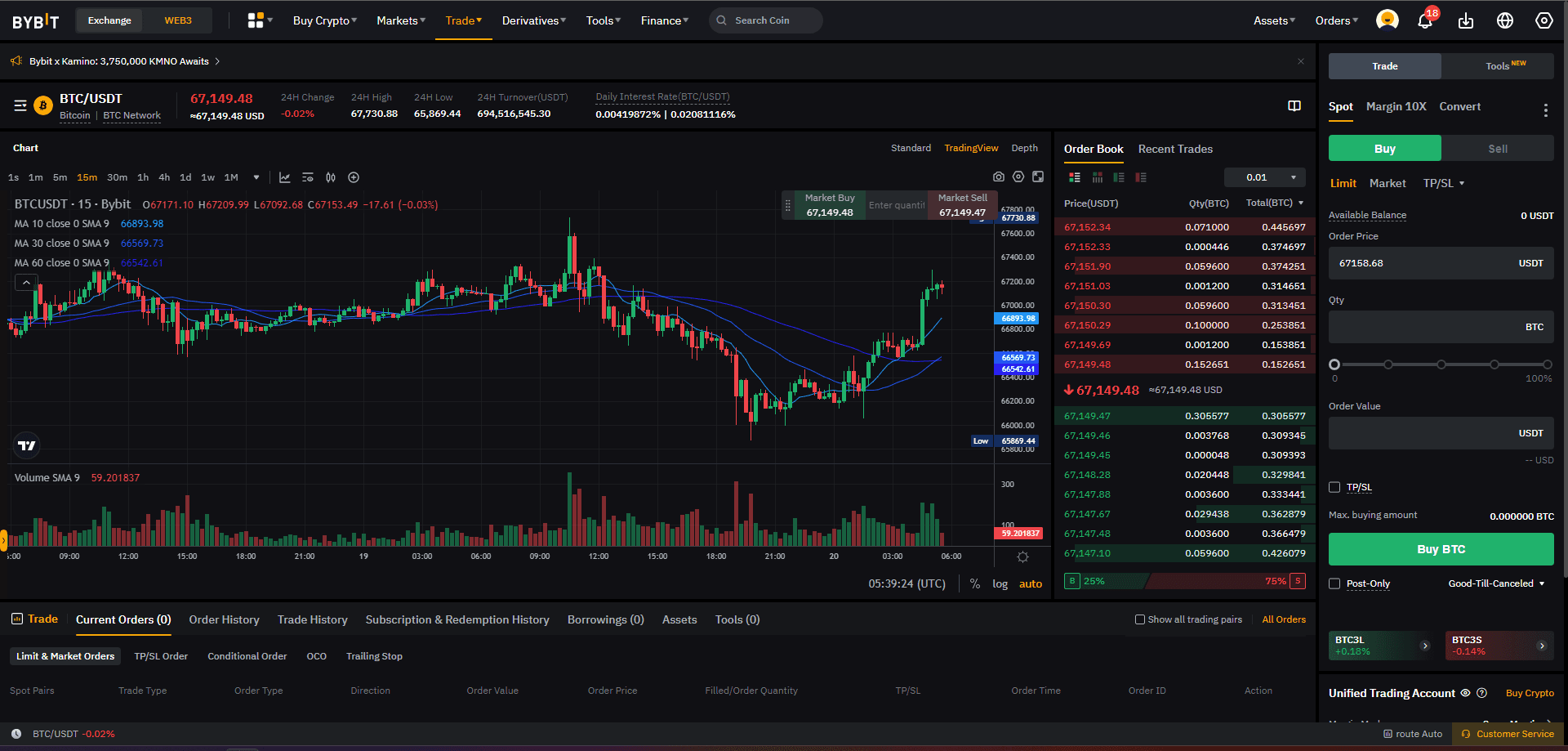Expand the Finance dropdown menu
Viewport: 1568px width, 751px height.
click(x=665, y=20)
